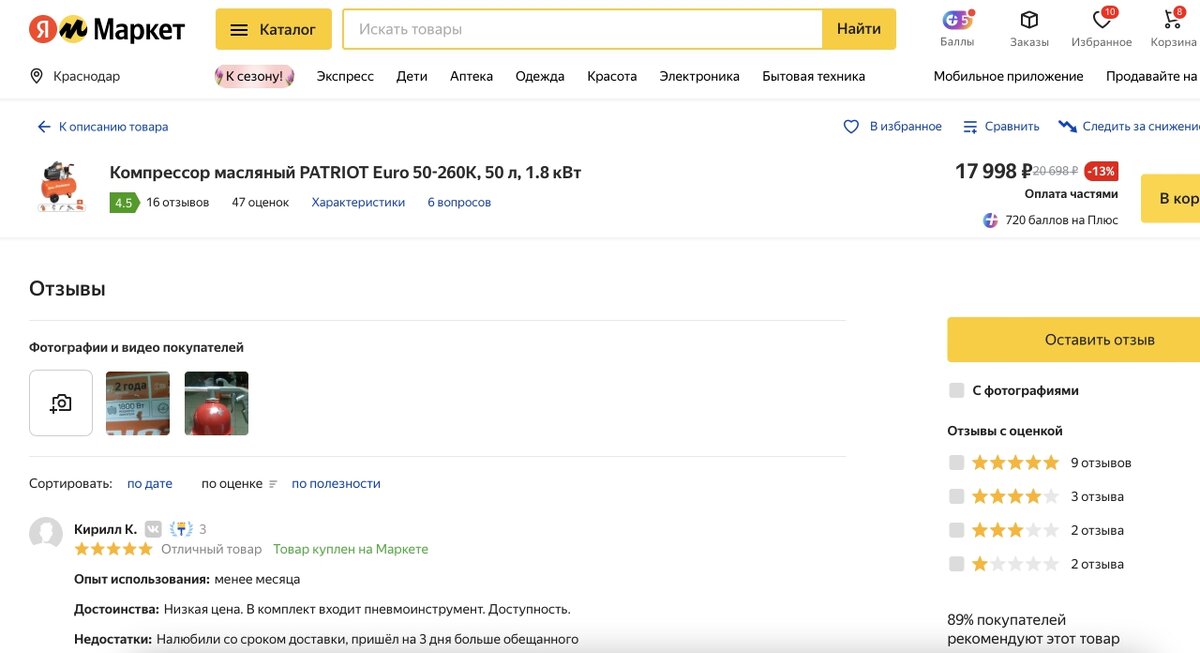Click the Краснодар location pin icon
1200x653 pixels.
pos(37,76)
